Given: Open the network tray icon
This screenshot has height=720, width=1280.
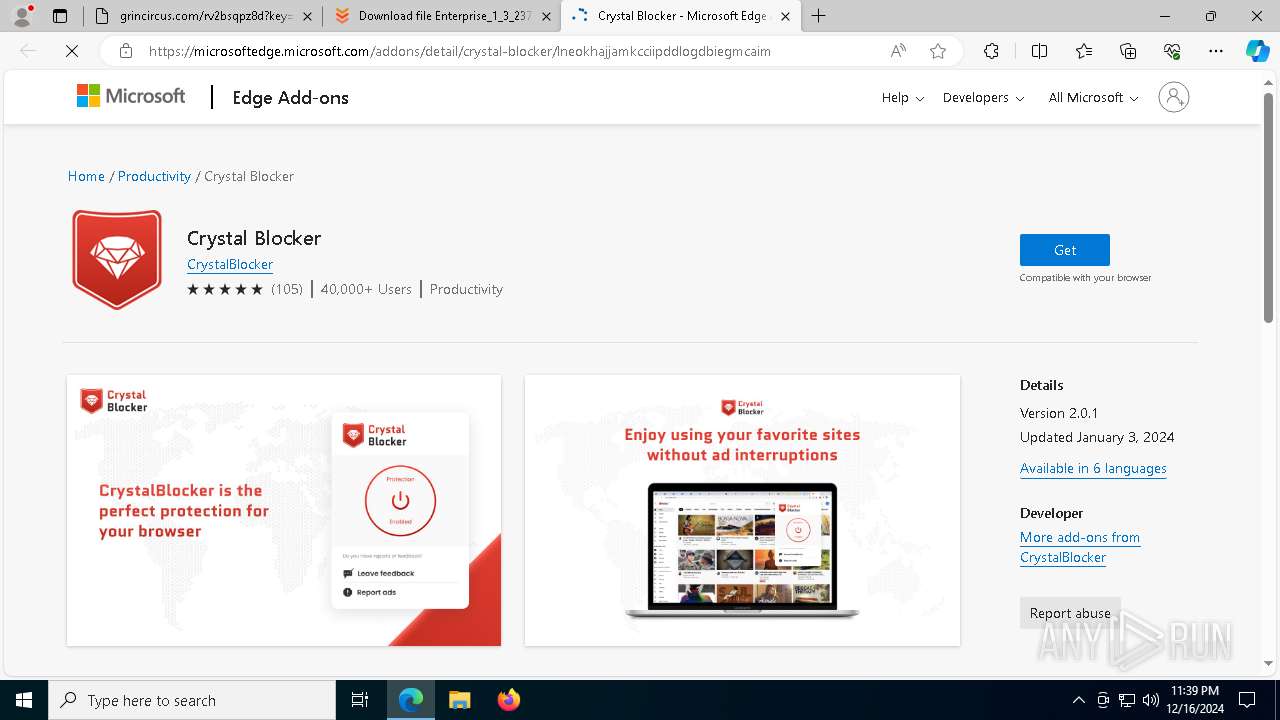Looking at the screenshot, I should [x=1127, y=700].
